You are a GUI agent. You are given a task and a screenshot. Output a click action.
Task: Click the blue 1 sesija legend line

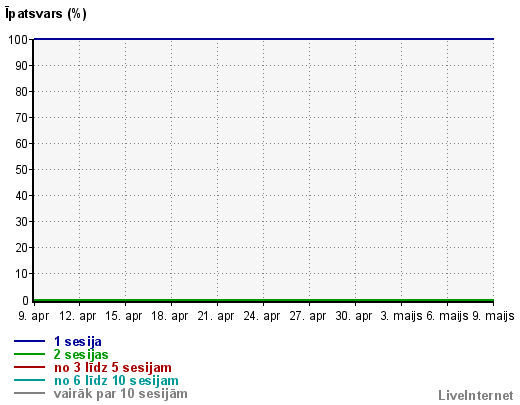coord(29,341)
